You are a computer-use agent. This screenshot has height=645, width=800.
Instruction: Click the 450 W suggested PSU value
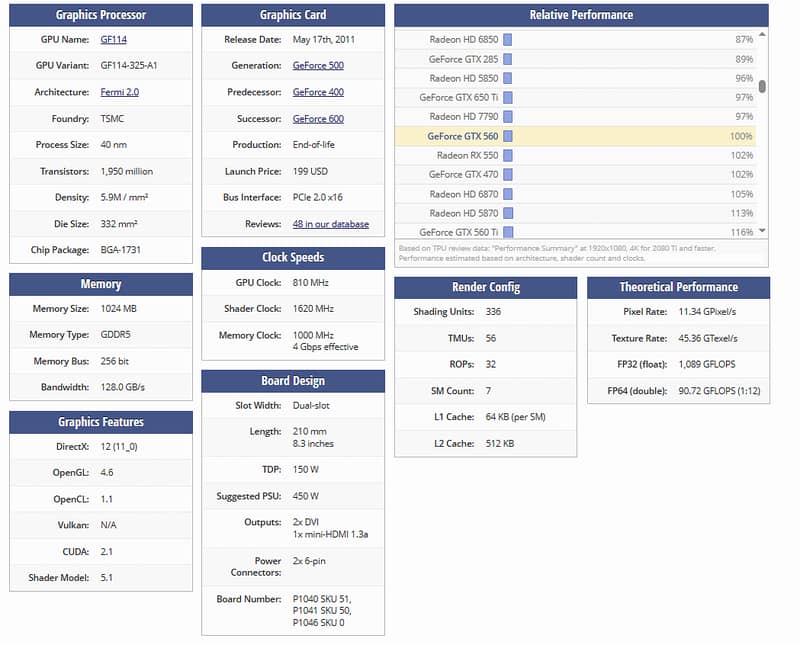point(306,495)
